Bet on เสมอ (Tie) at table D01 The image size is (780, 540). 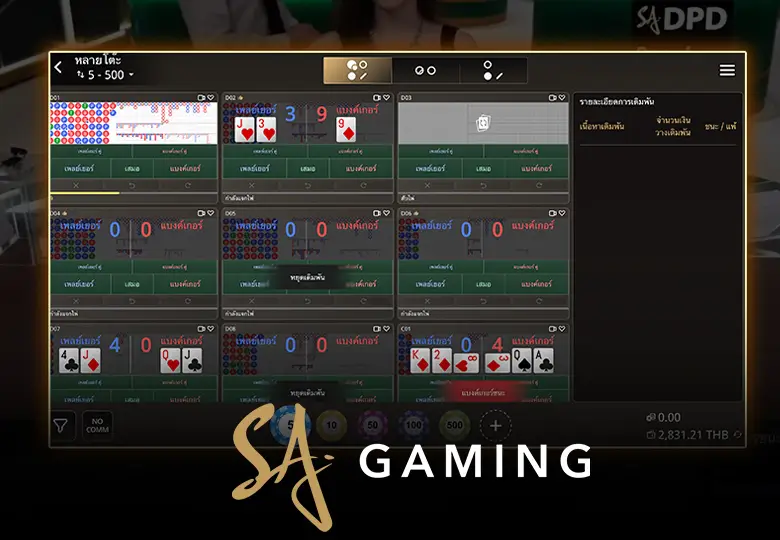132,169
